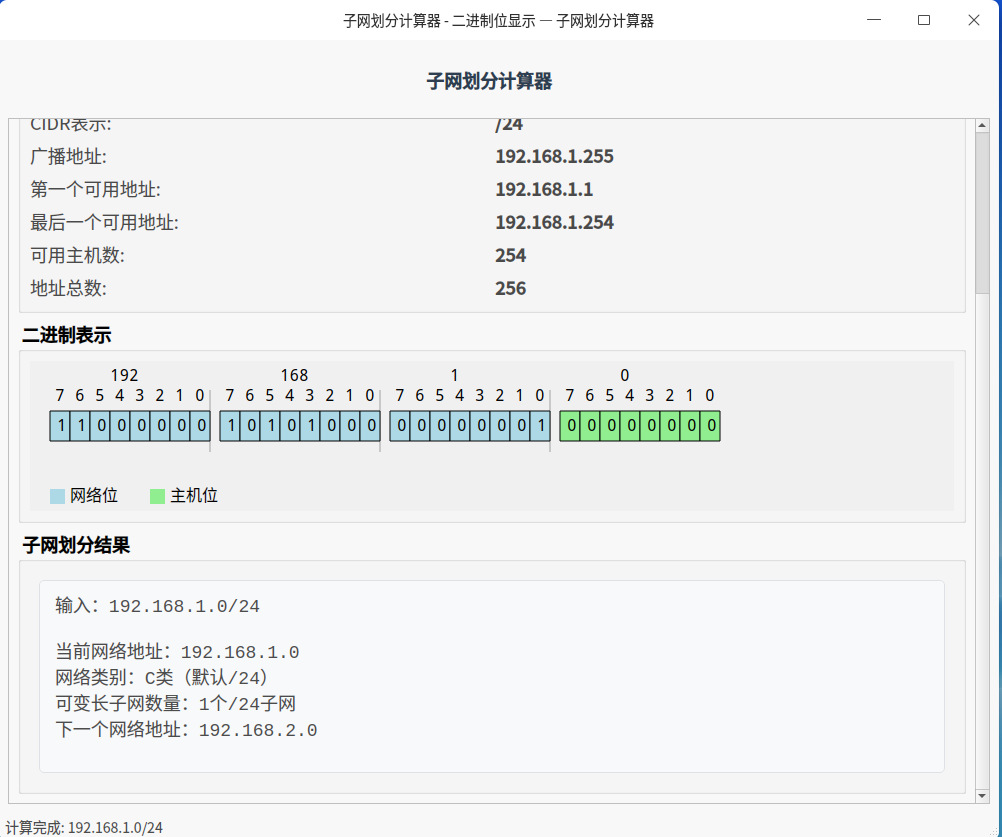Click the 主机位 legend label
1002x837 pixels.
[194, 496]
